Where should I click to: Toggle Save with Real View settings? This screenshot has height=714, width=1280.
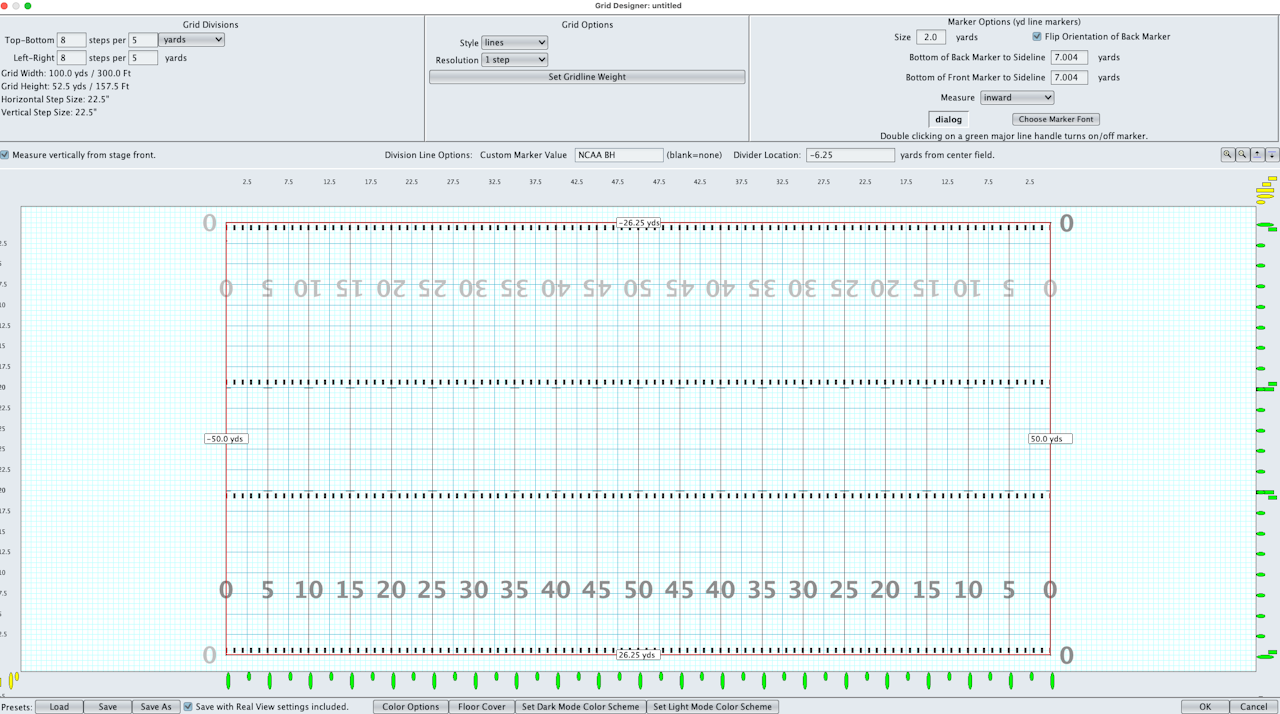[188, 707]
